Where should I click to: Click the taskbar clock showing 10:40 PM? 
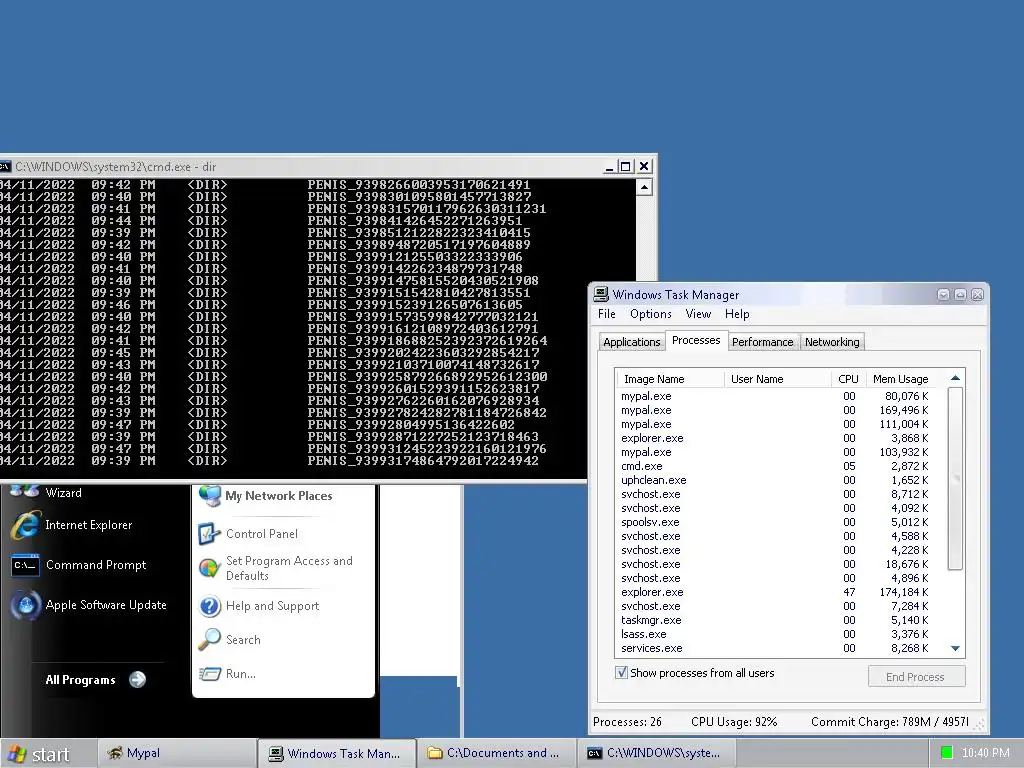point(985,753)
